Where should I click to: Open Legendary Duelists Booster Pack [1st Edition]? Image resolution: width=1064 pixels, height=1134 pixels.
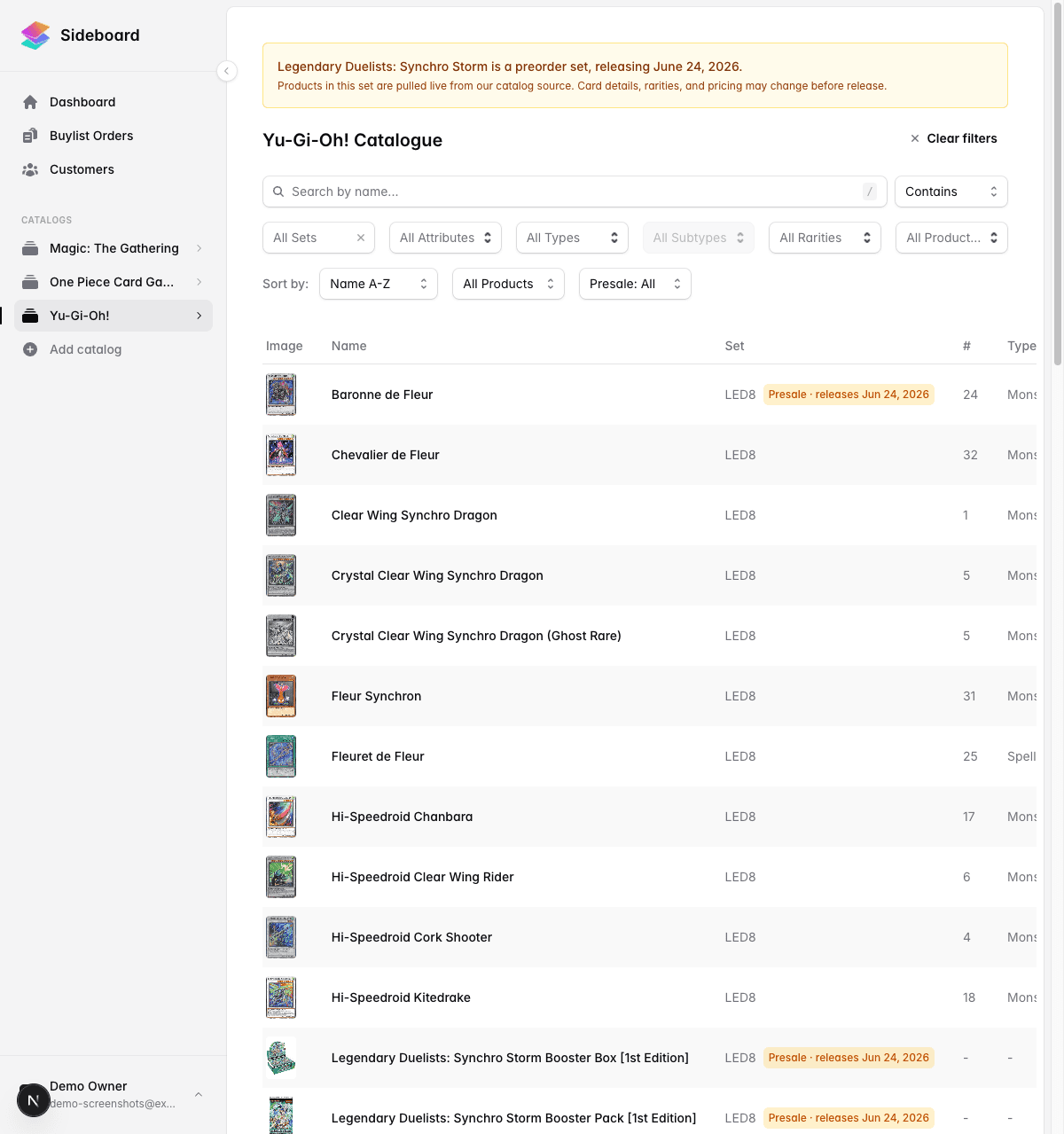point(513,1118)
